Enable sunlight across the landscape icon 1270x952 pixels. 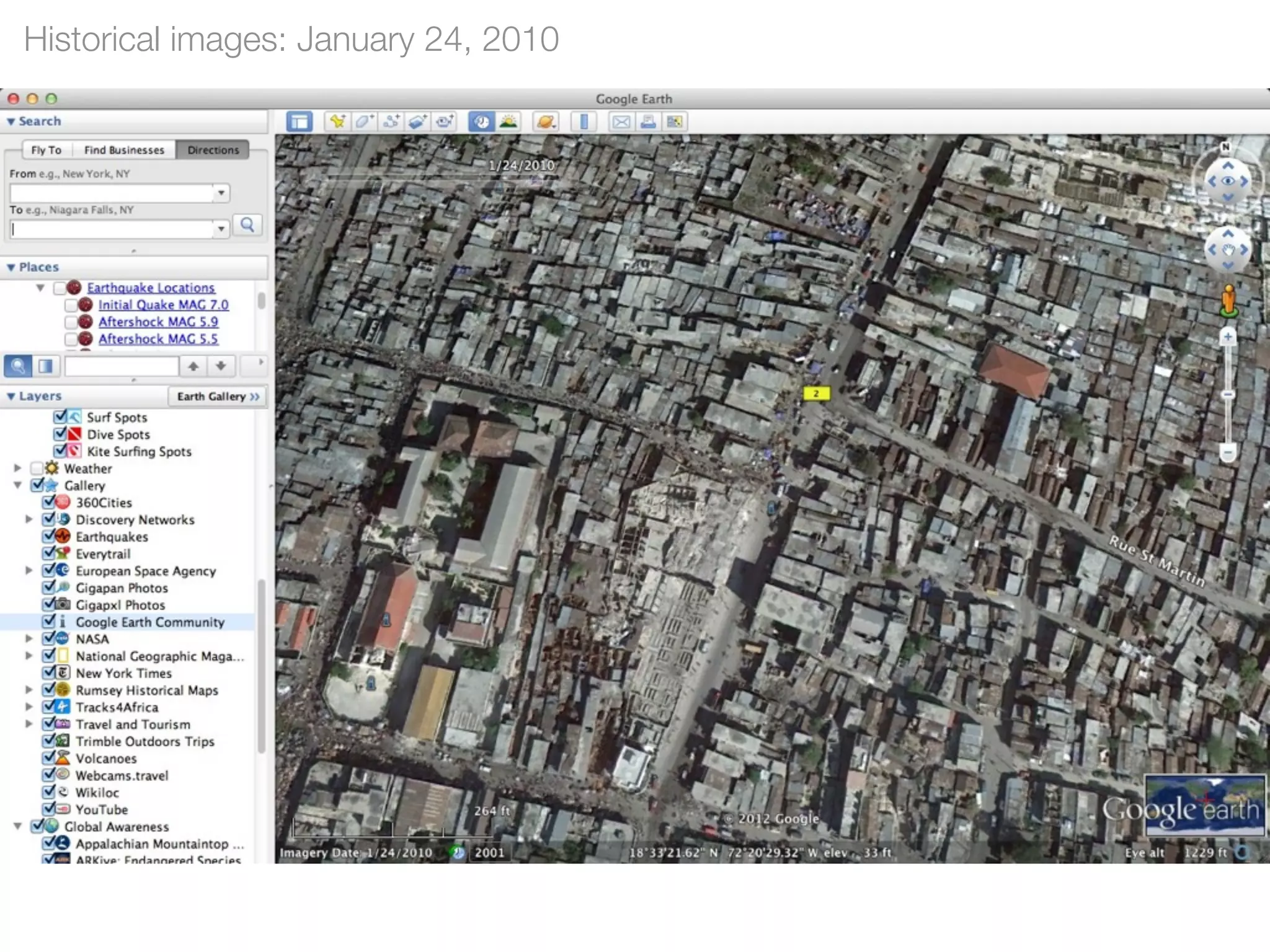[x=508, y=121]
